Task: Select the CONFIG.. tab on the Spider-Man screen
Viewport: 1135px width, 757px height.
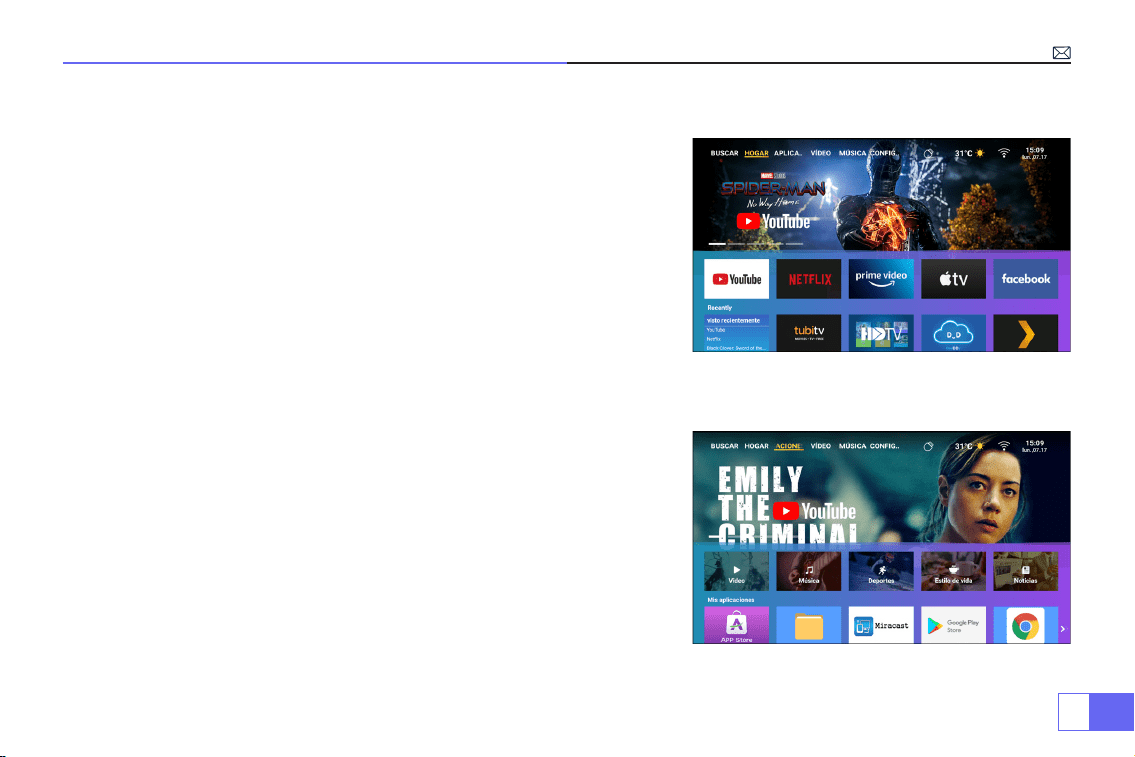Action: tap(884, 153)
